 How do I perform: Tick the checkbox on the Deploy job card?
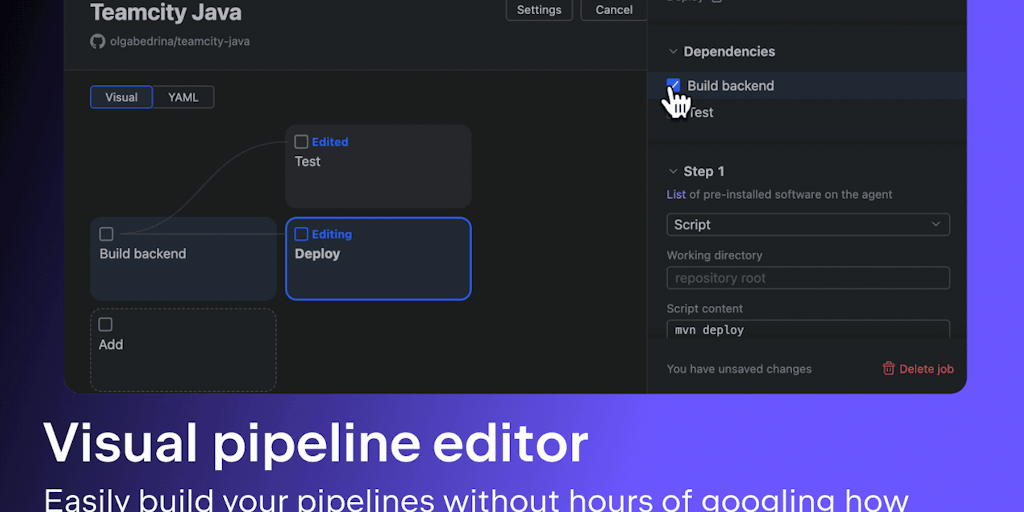301,234
